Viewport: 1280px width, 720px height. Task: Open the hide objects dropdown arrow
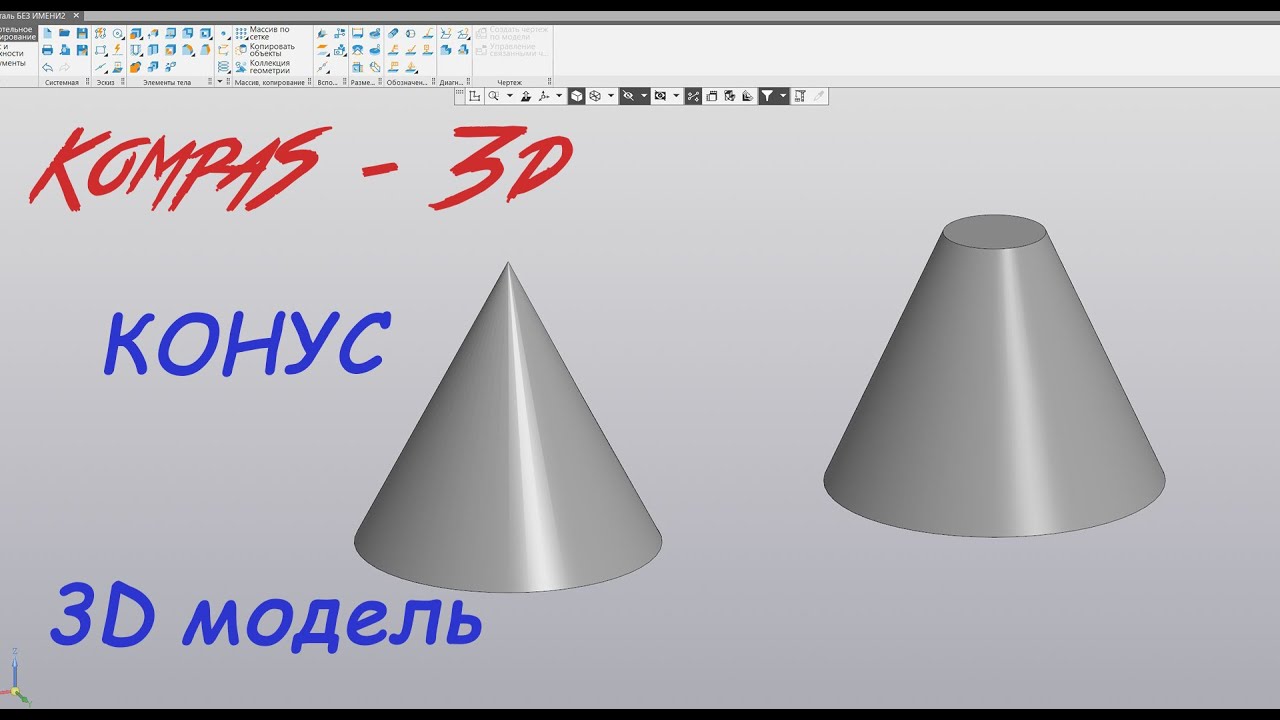pos(644,96)
